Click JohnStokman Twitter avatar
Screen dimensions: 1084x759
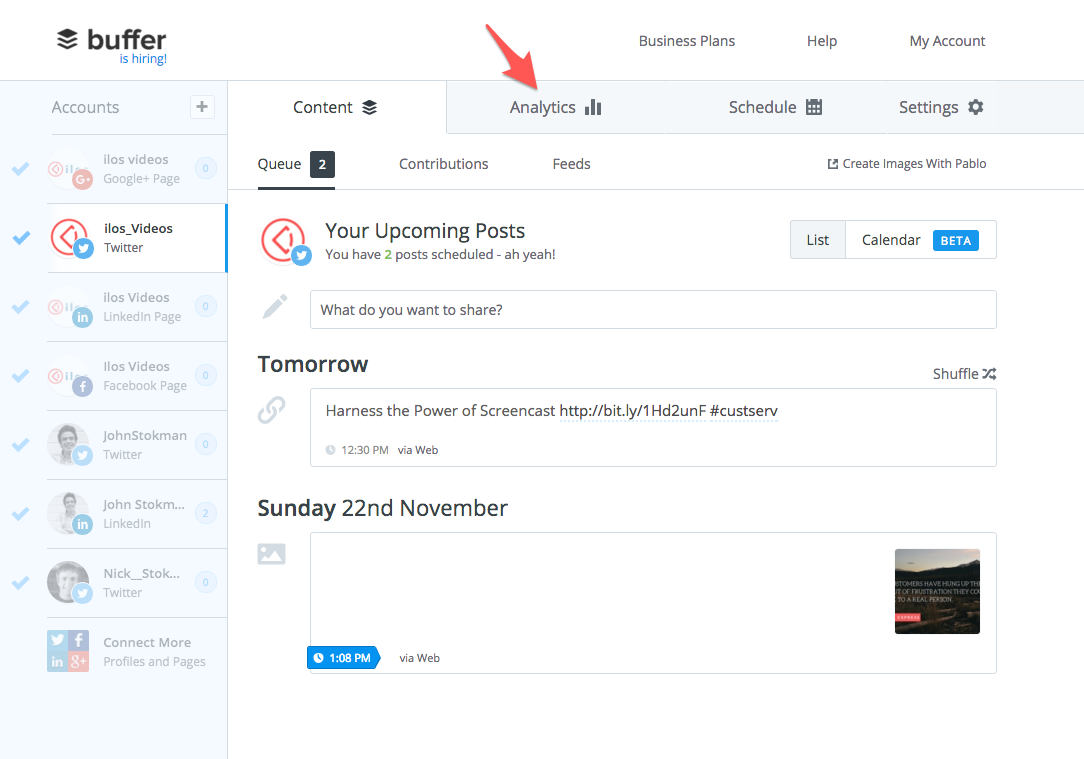(69, 444)
